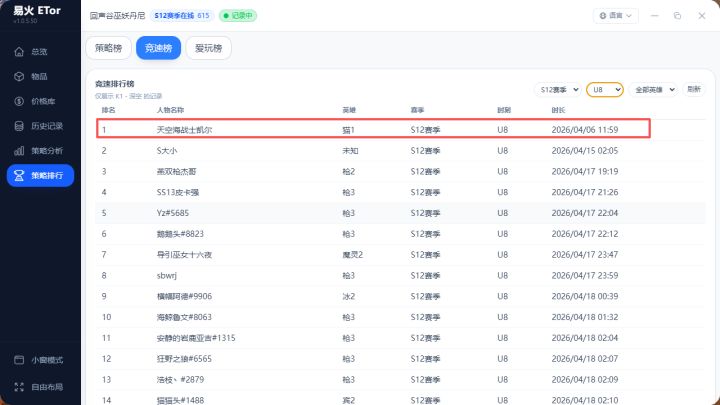Click hero 未知 in the S大小 row
This screenshot has width=720, height=405.
350,151
